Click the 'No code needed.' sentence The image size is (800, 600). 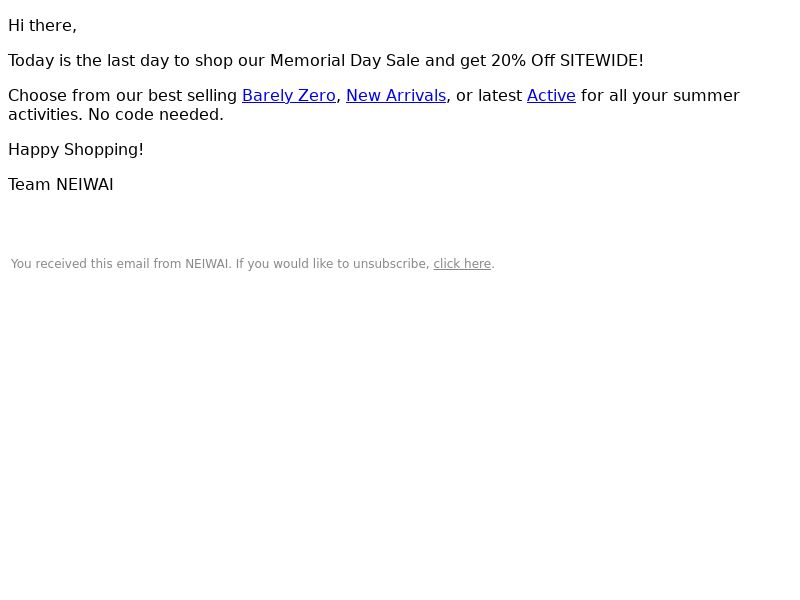[x=156, y=115]
